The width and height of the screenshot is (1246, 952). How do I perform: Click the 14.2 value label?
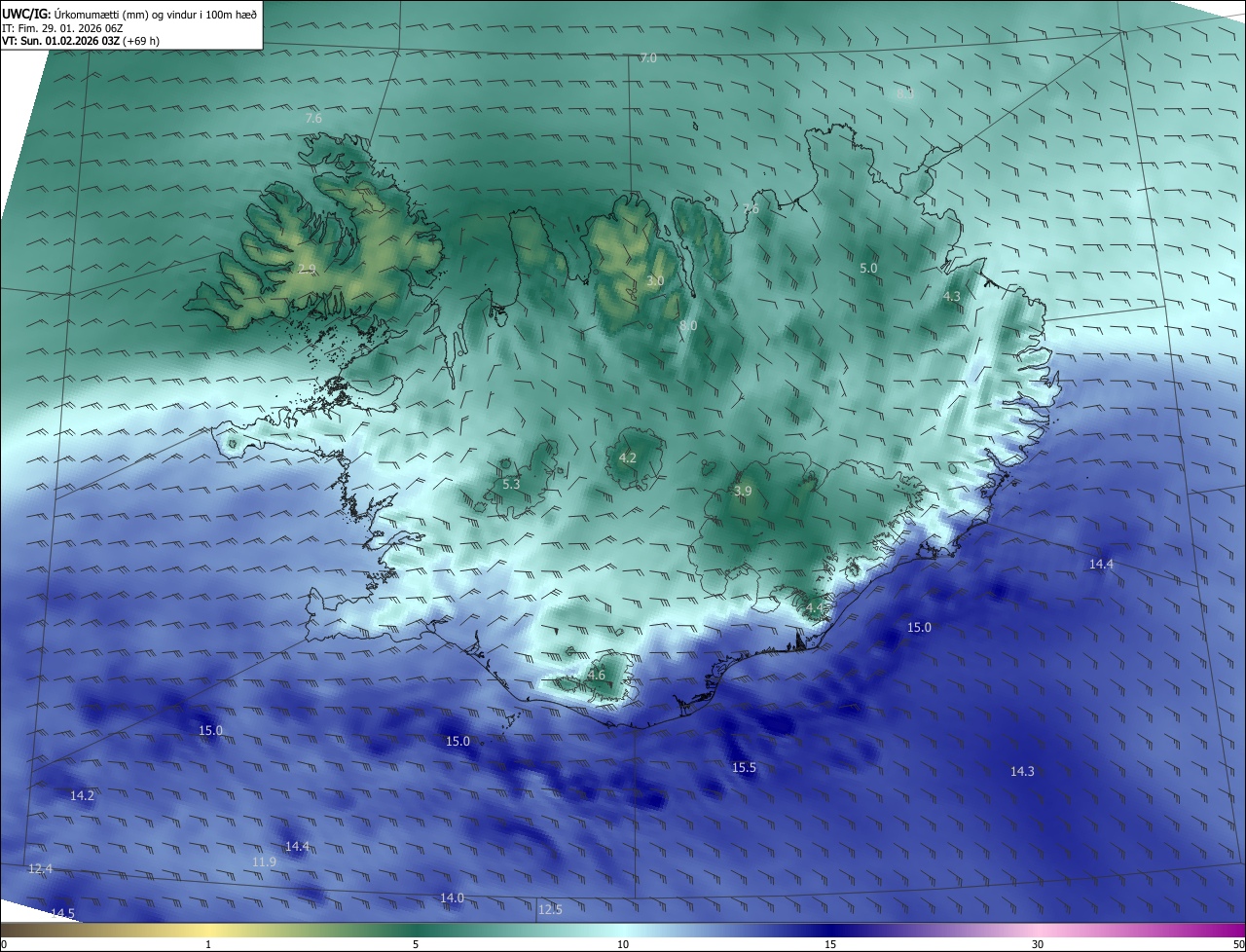[83, 795]
